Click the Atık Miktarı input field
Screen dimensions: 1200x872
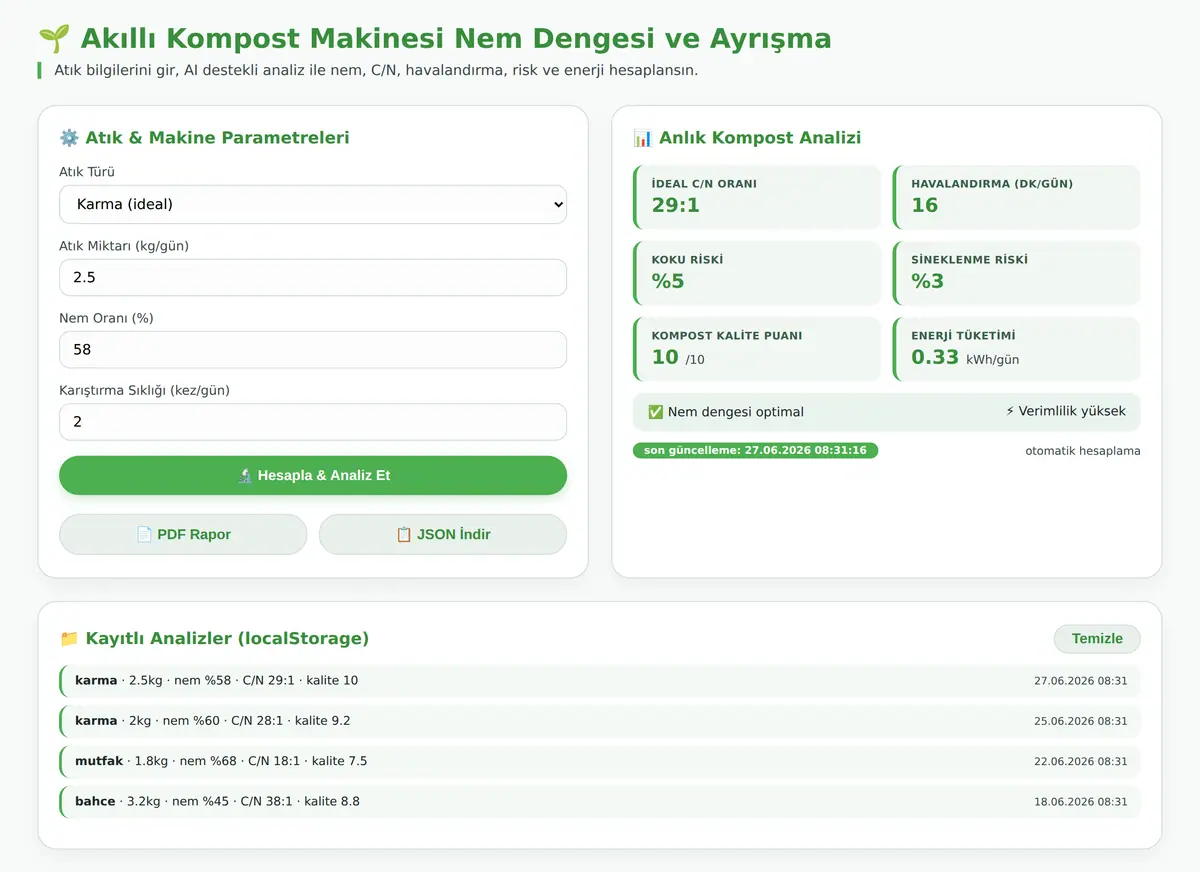point(313,277)
